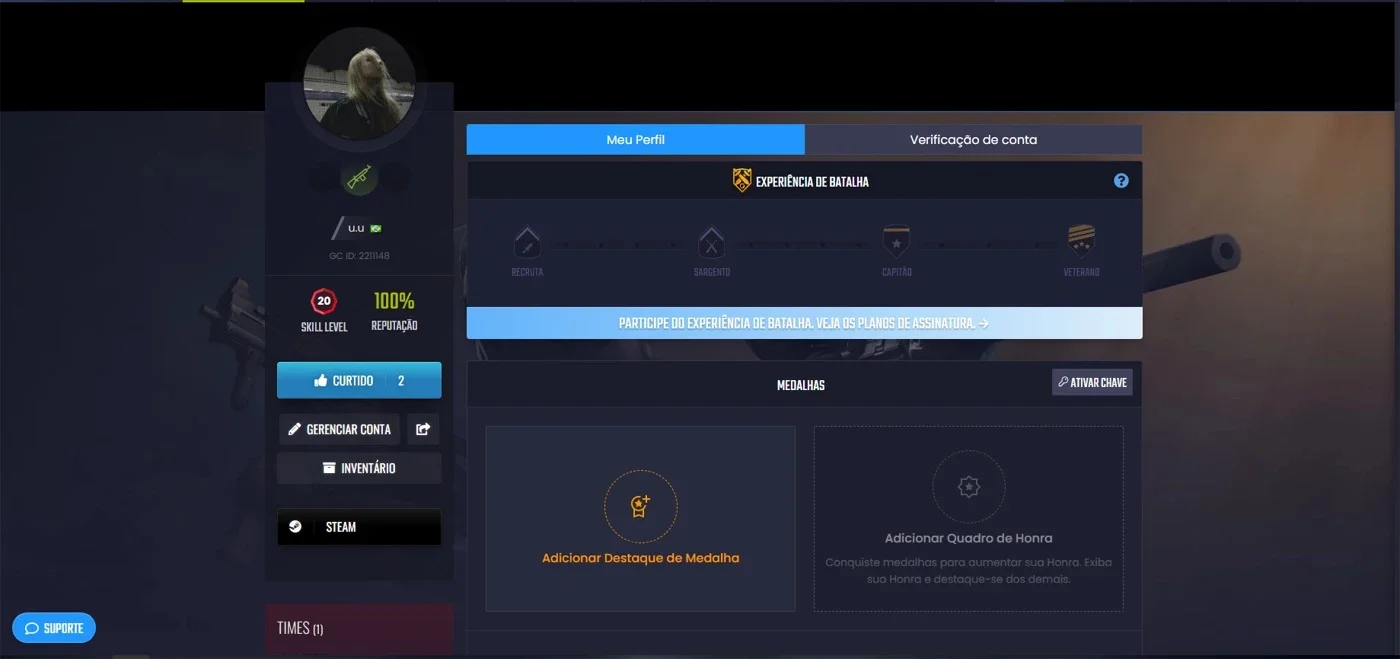Viewport: 1400px width, 659px height.
Task: Click the green rifle badge icon
Action: click(x=359, y=178)
